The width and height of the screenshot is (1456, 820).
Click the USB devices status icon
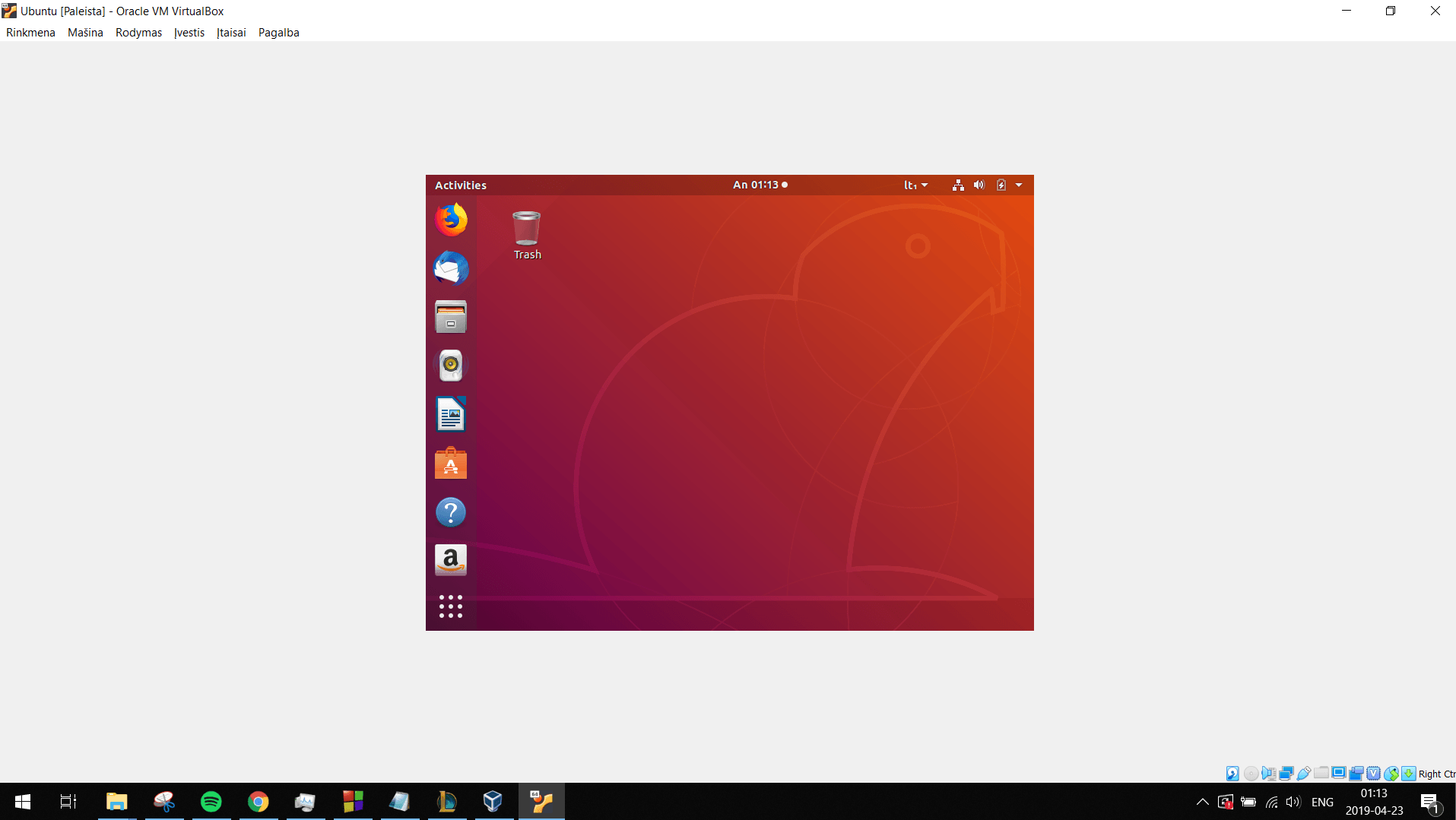(x=1304, y=773)
